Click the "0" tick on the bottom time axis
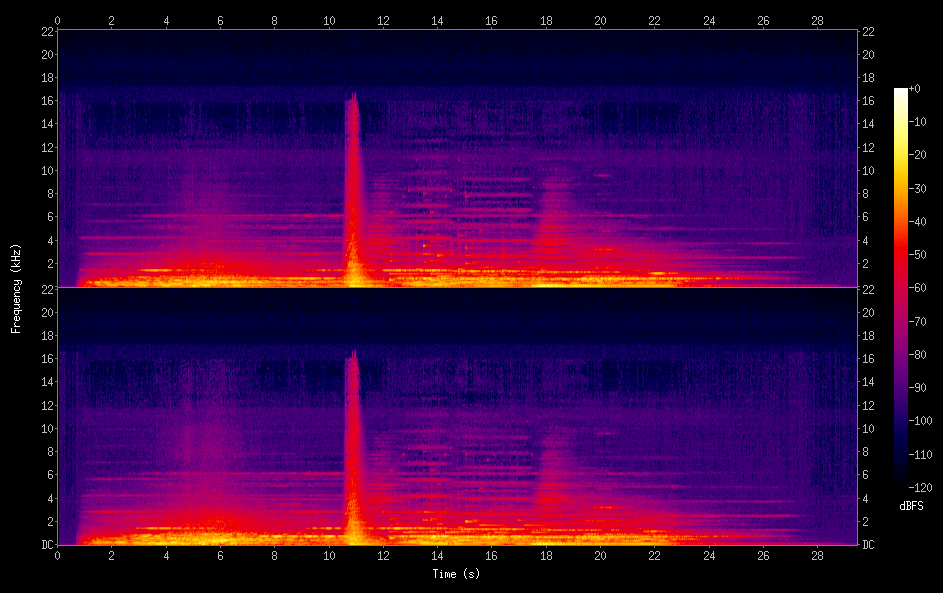 (58, 555)
